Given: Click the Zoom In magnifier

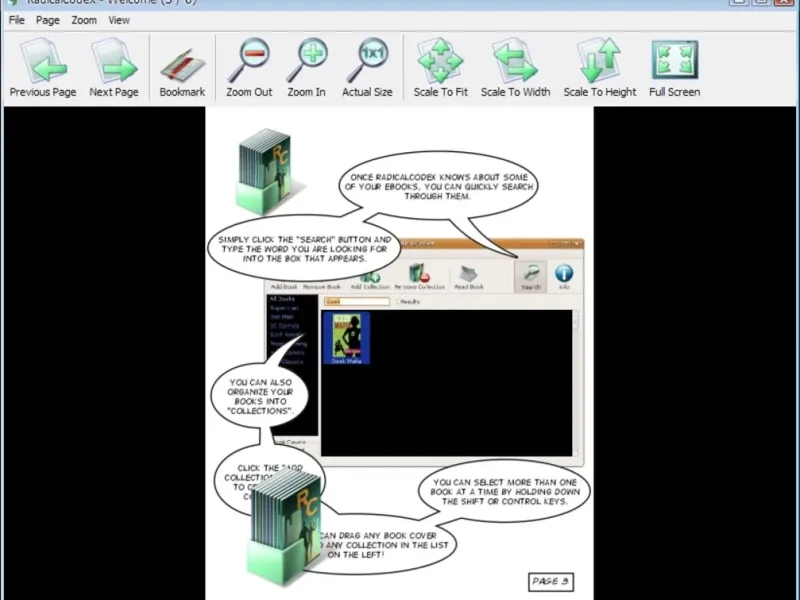Looking at the screenshot, I should (x=306, y=68).
